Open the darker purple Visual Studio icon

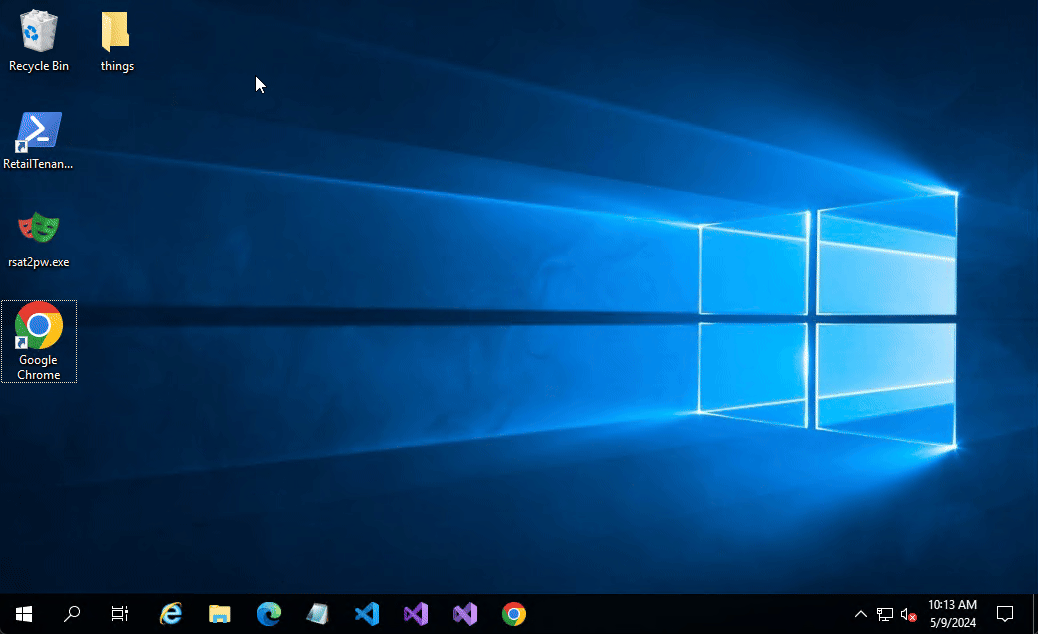coord(416,614)
